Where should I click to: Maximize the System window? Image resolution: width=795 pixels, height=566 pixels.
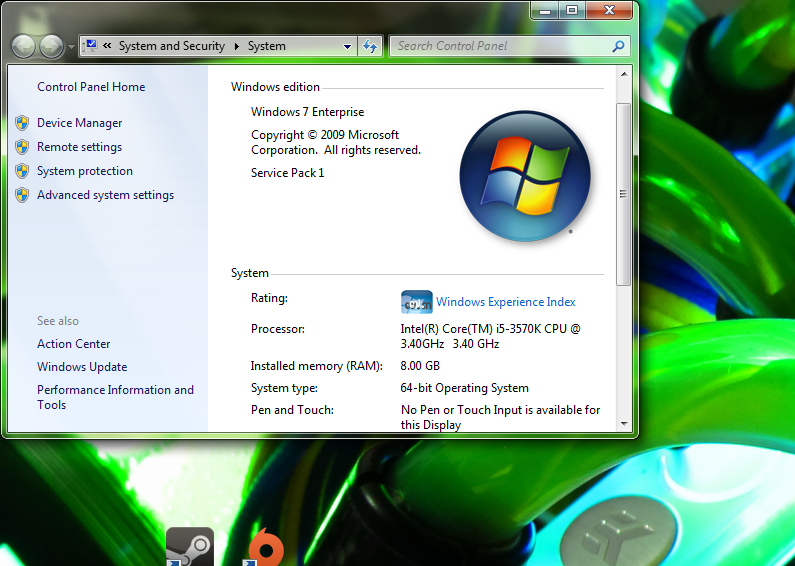point(572,11)
